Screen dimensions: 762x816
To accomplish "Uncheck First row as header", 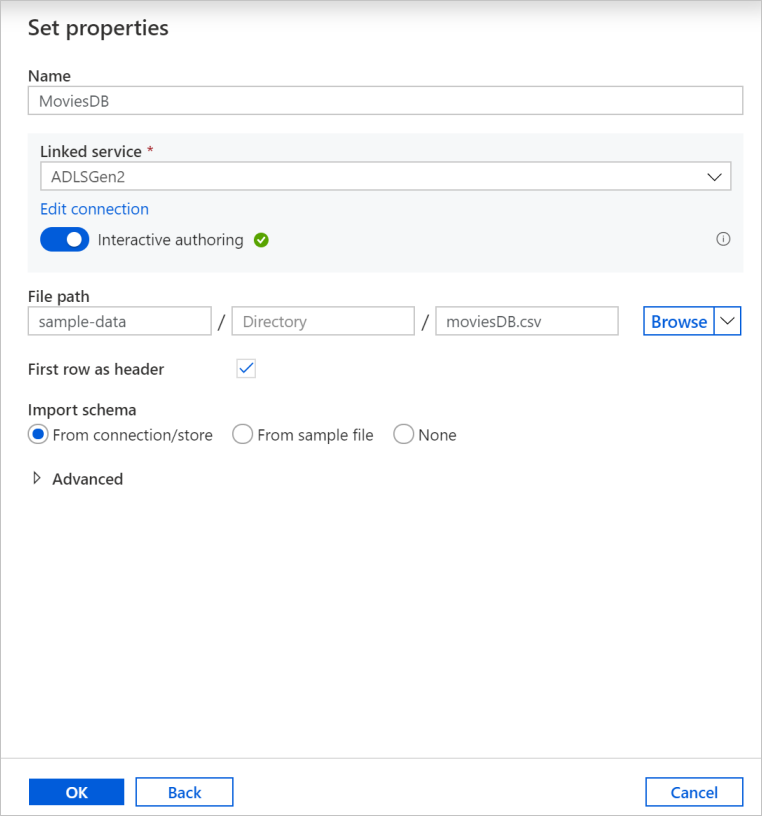I will pos(245,368).
